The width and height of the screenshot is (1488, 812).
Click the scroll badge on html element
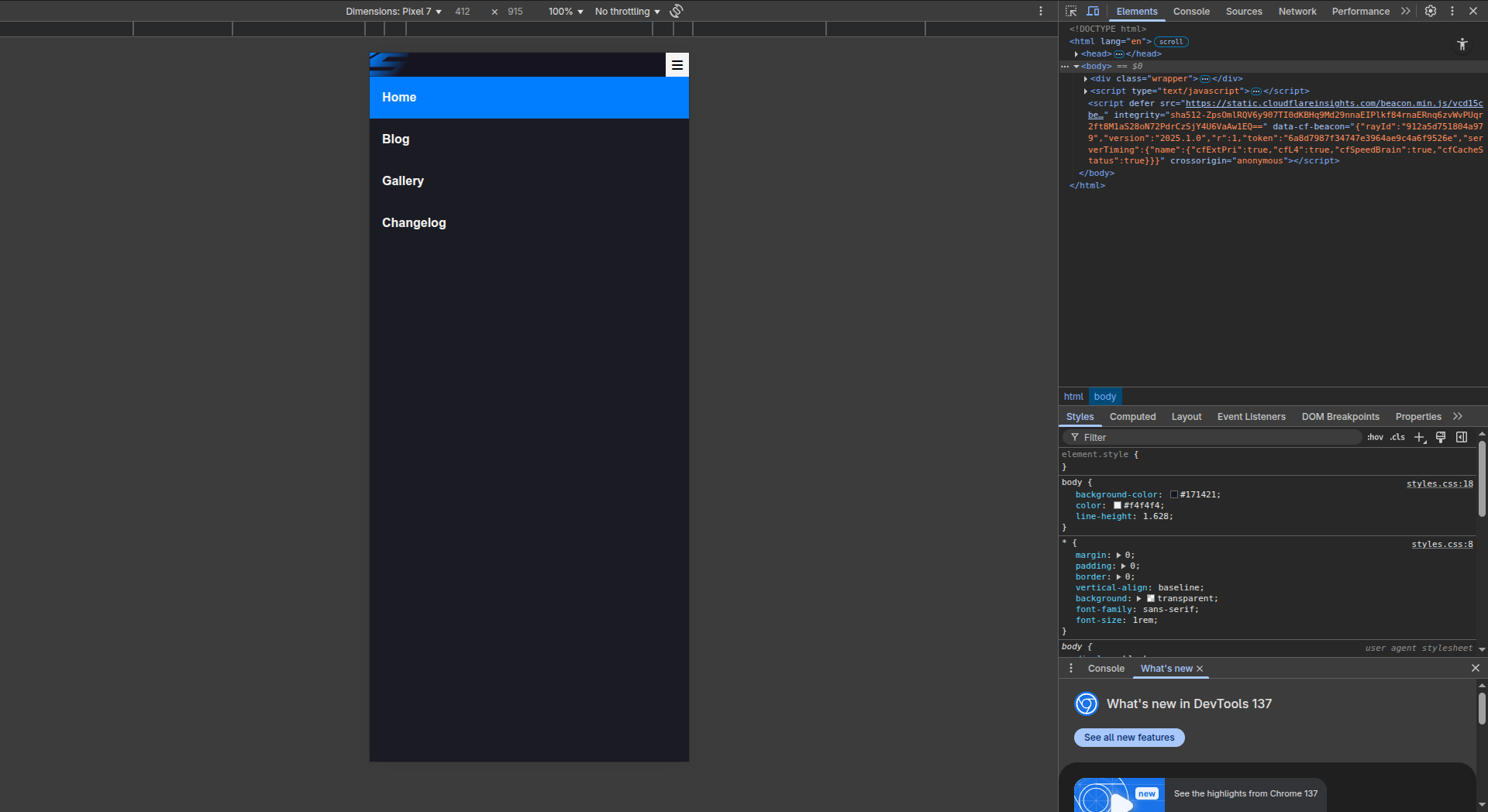tap(1171, 42)
